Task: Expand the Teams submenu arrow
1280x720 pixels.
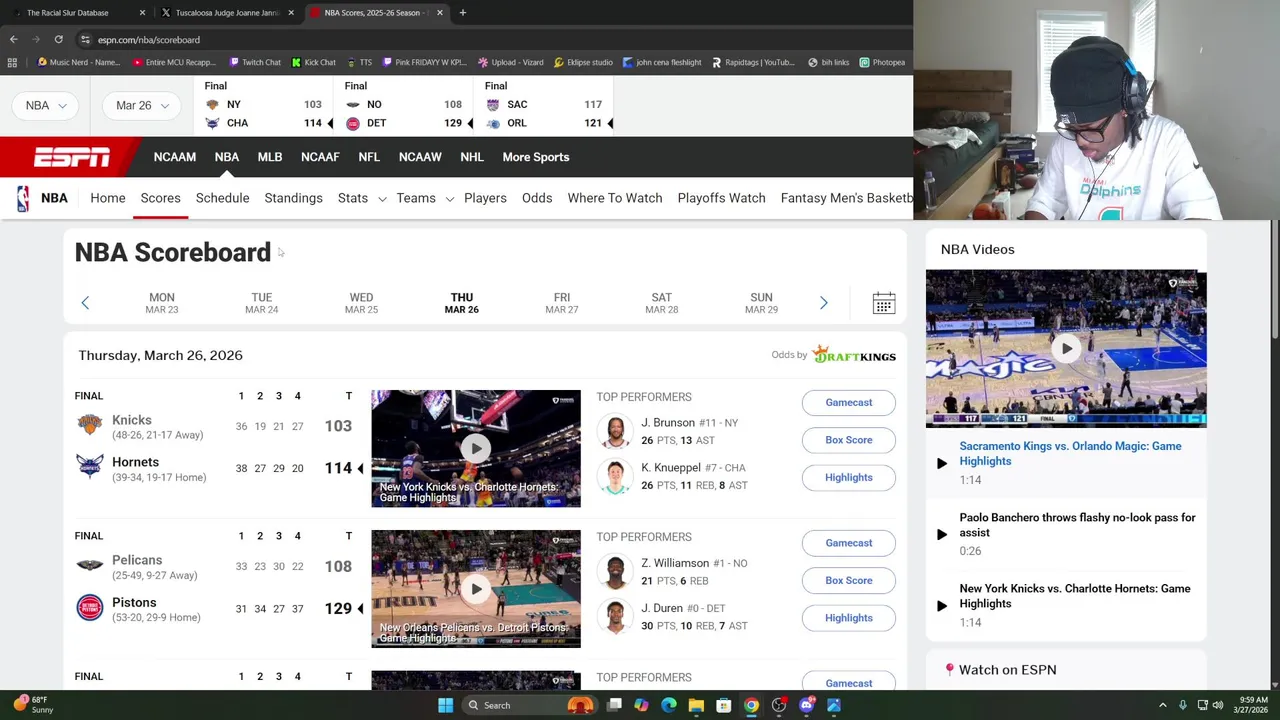Action: [x=449, y=199]
